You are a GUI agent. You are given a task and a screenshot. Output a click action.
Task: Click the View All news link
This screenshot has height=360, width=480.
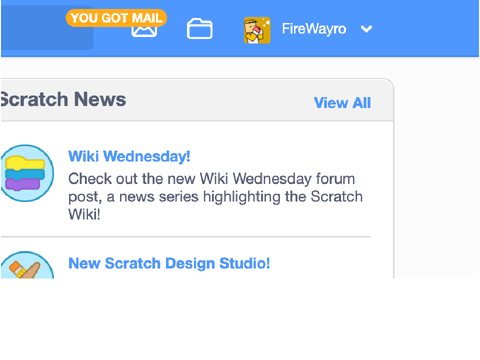tap(342, 103)
